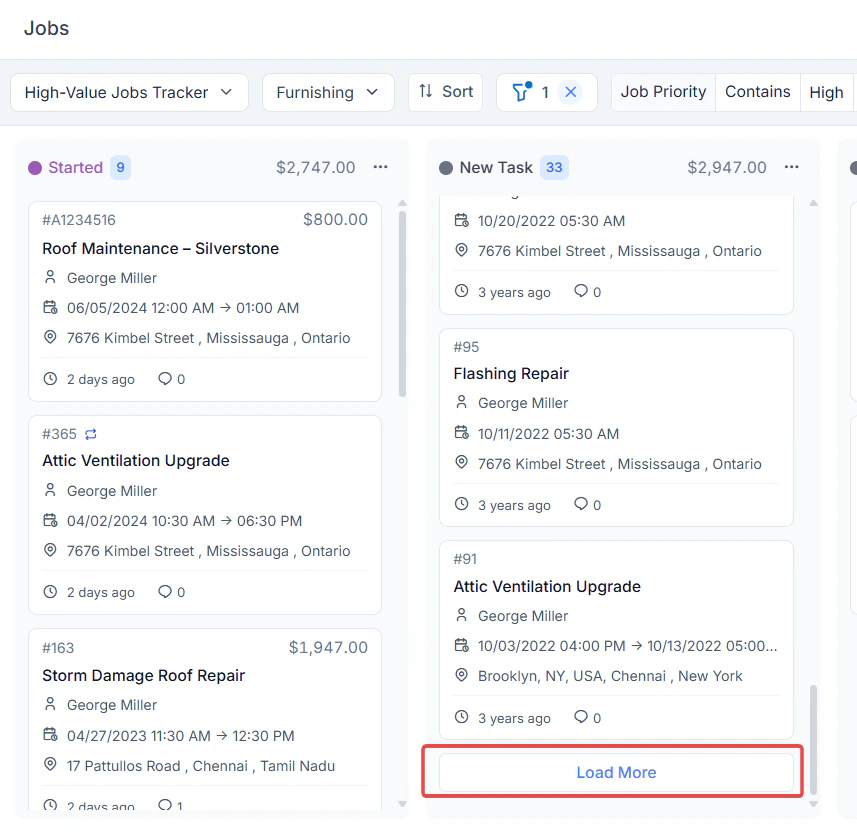The height and width of the screenshot is (834, 857).
Task: Click Started column scroll down arrow
Action: (402, 804)
